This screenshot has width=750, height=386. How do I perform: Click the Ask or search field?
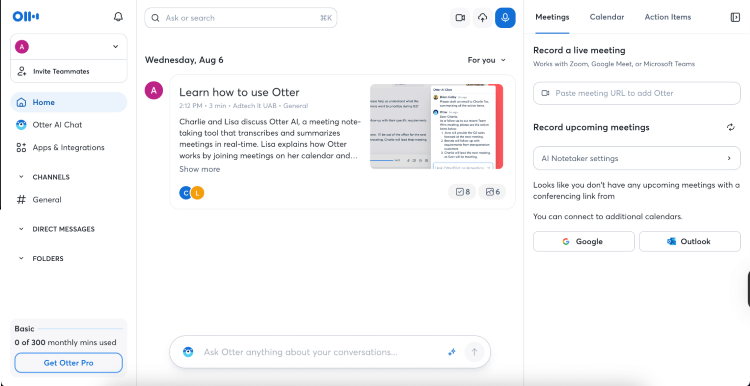241,18
